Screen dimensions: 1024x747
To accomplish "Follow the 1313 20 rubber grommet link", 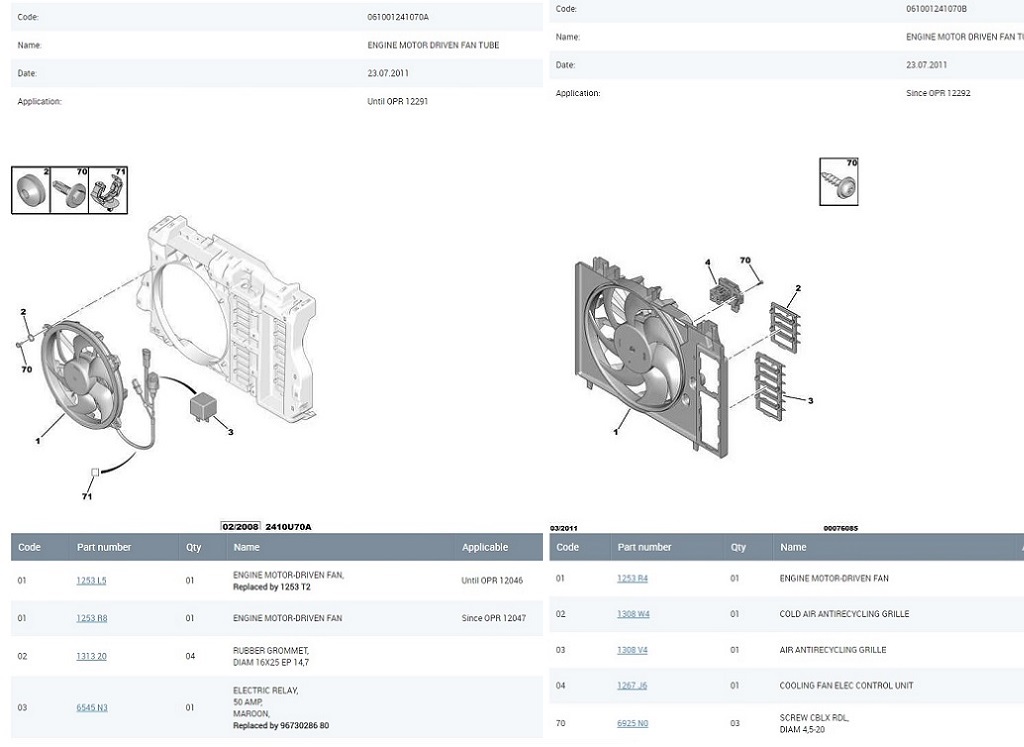I will [91, 656].
